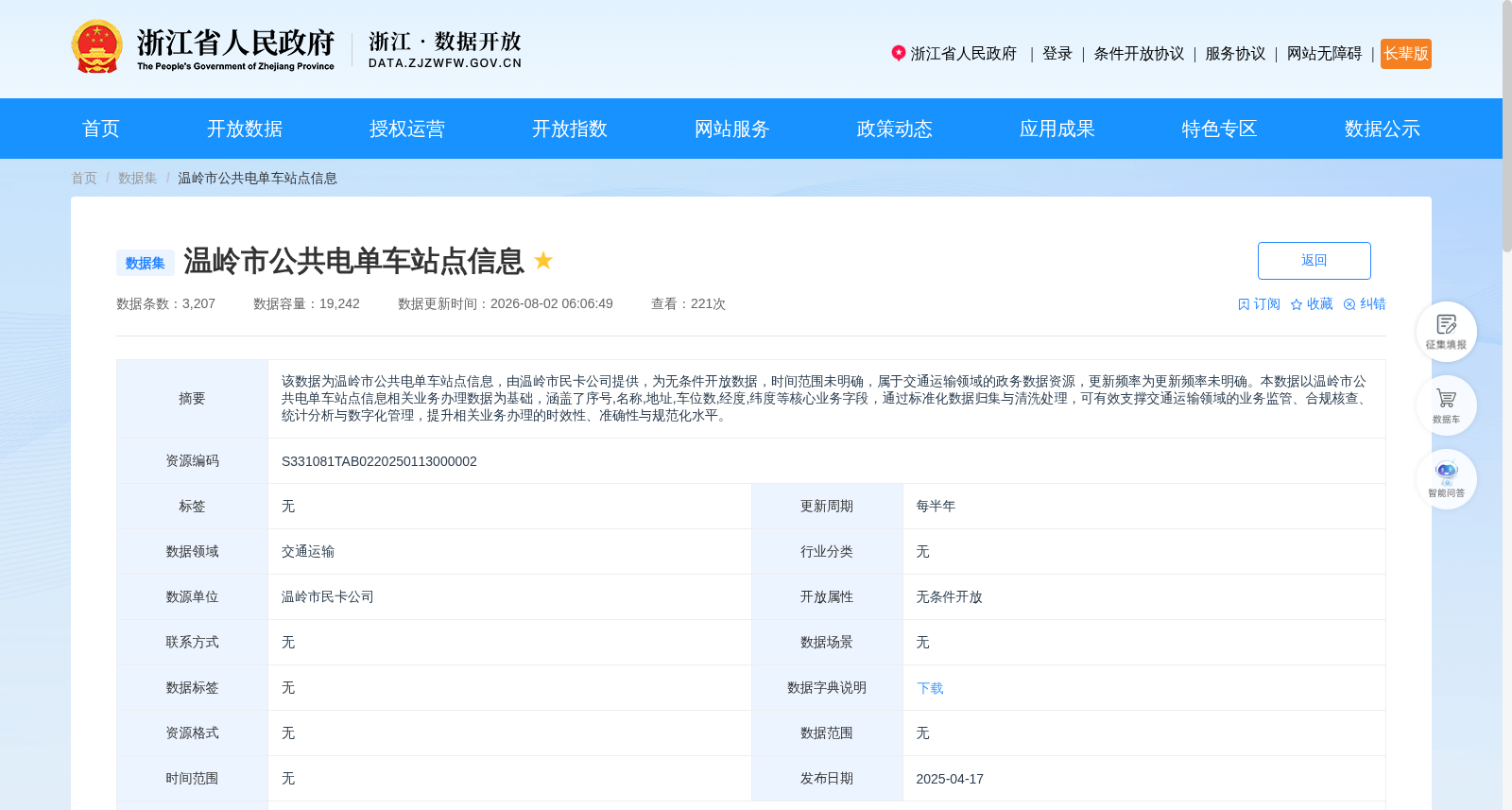Open 政策动态 navigation tab
Image resolution: width=1512 pixels, height=810 pixels.
pos(895,129)
